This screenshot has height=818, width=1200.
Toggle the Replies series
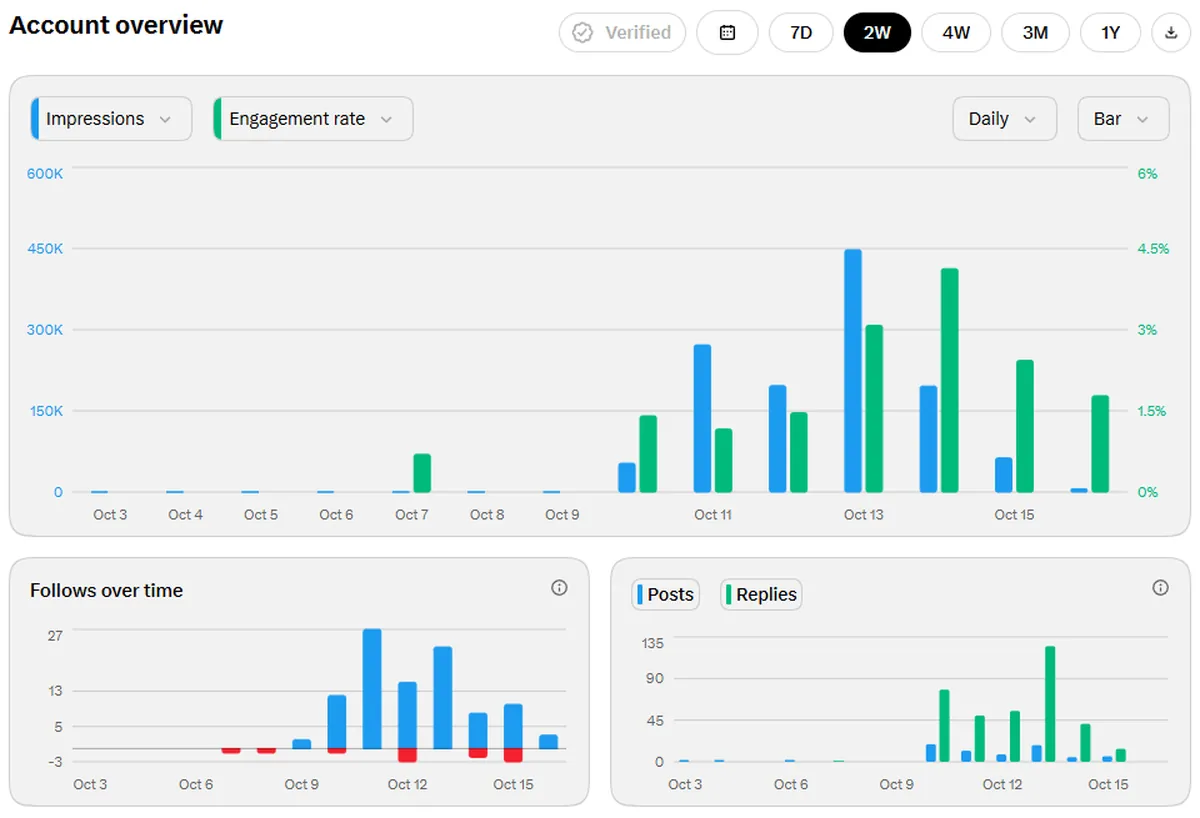click(x=761, y=594)
